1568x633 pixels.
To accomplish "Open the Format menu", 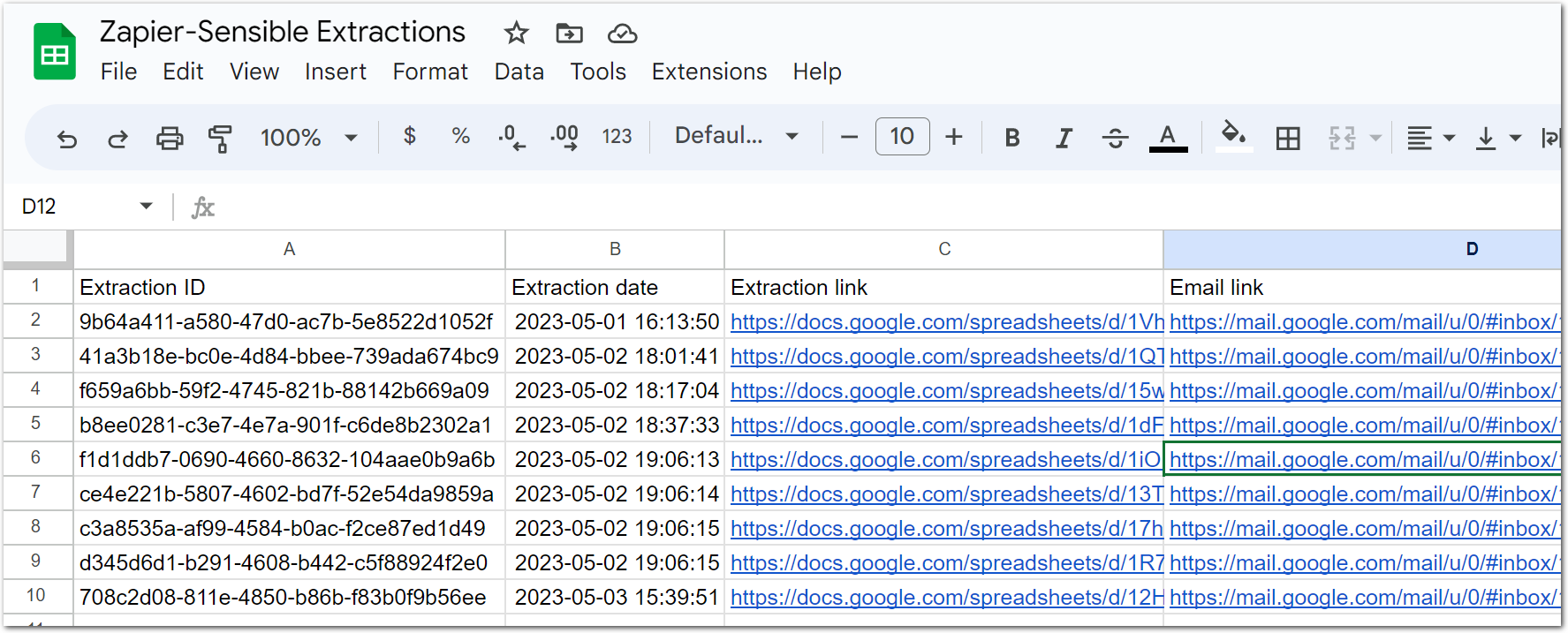I will (430, 72).
